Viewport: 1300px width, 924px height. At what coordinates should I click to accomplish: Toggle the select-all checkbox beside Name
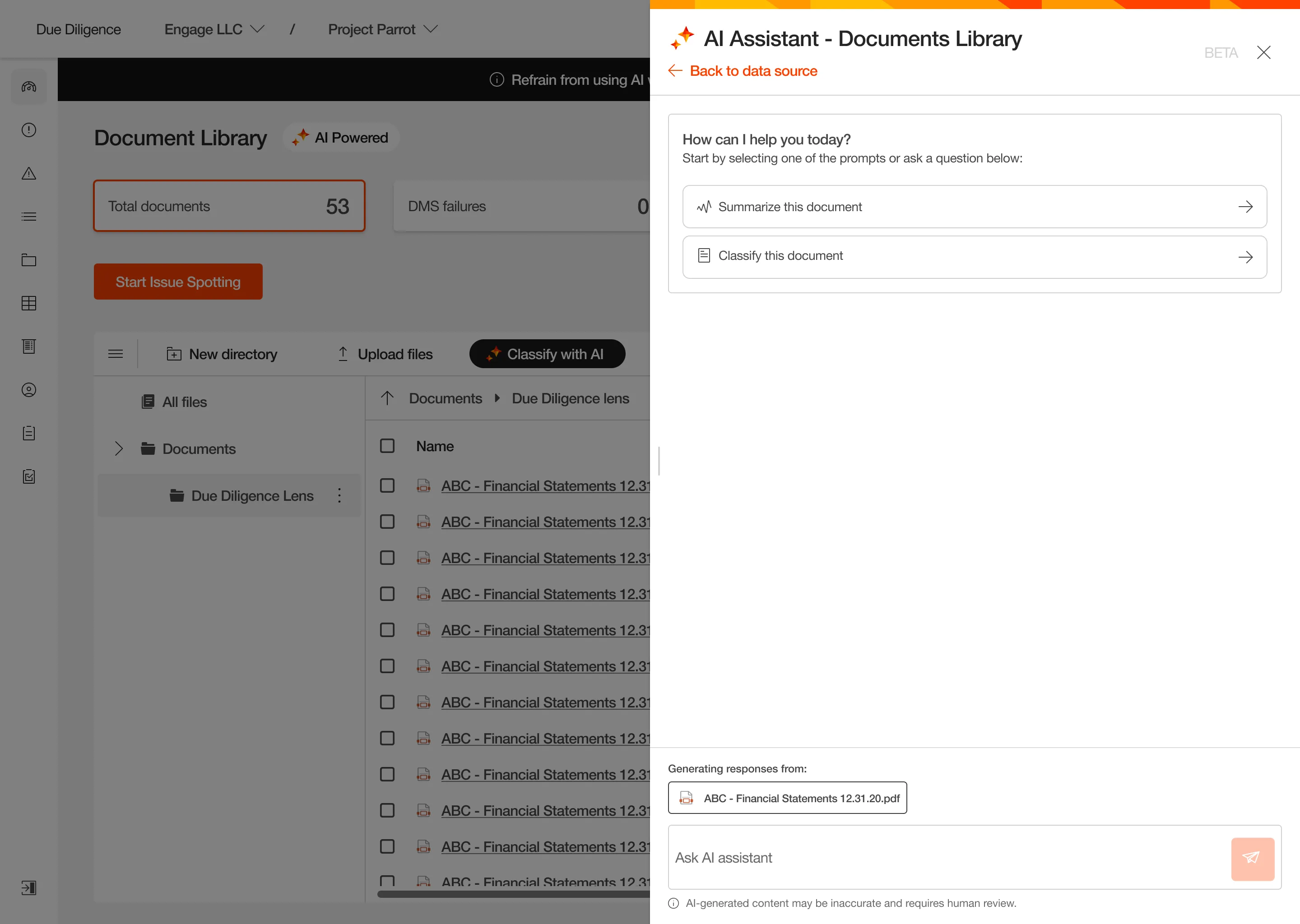click(x=387, y=445)
